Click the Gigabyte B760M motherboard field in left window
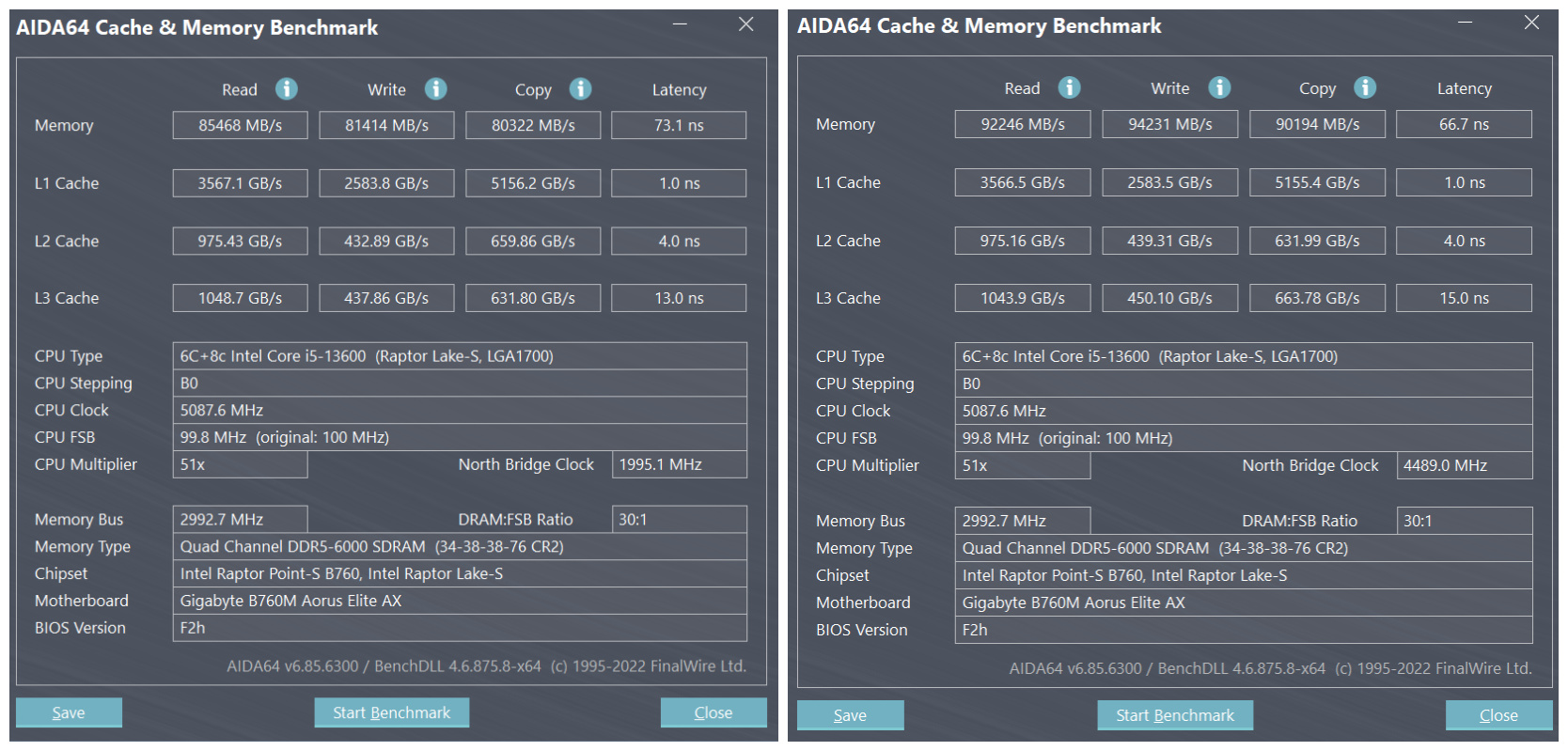 (459, 601)
